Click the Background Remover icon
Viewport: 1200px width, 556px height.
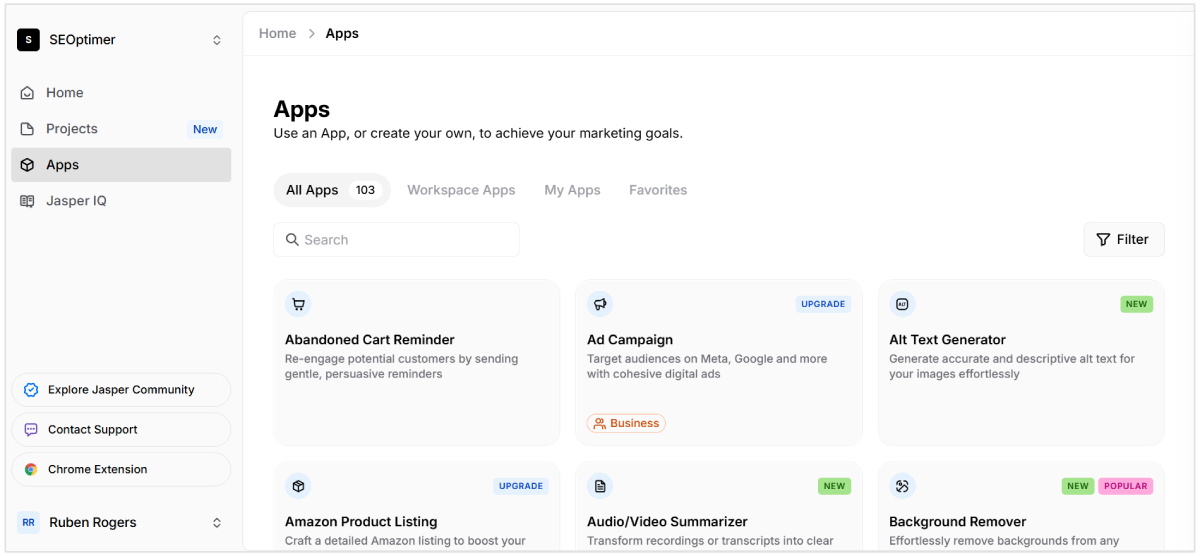pyautogui.click(x=902, y=486)
